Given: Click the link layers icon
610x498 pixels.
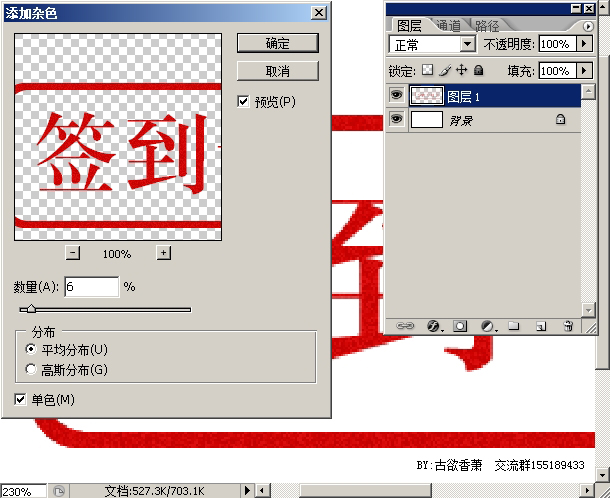Looking at the screenshot, I should 405,326.
